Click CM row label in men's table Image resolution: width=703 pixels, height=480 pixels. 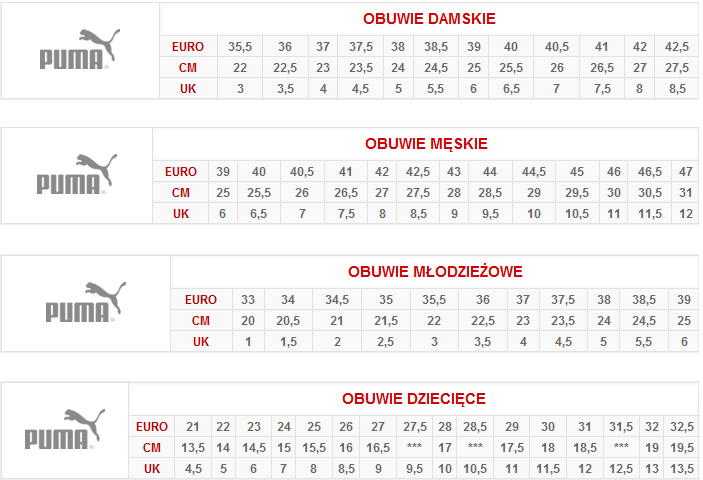[180, 193]
